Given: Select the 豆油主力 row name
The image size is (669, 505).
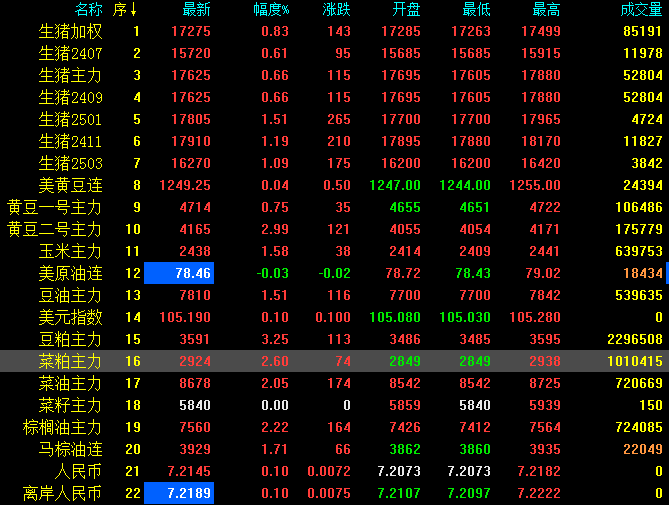Looking at the screenshot, I should tap(70, 296).
